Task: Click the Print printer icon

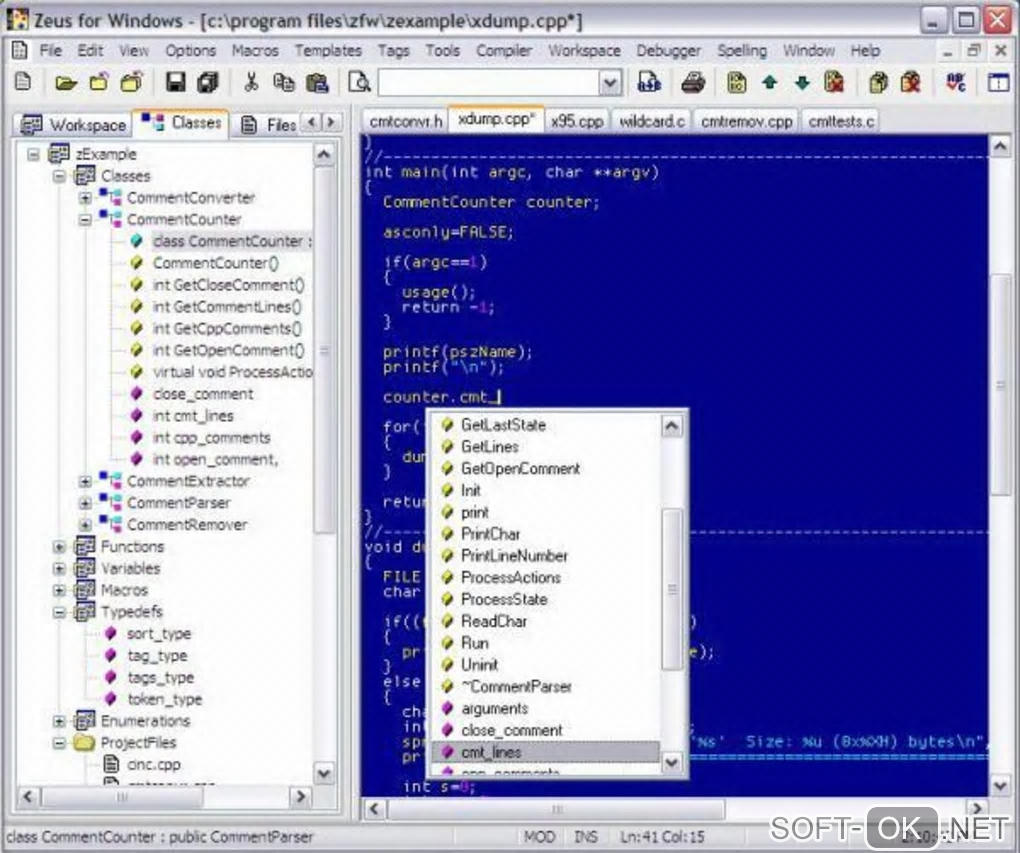Action: click(x=693, y=83)
